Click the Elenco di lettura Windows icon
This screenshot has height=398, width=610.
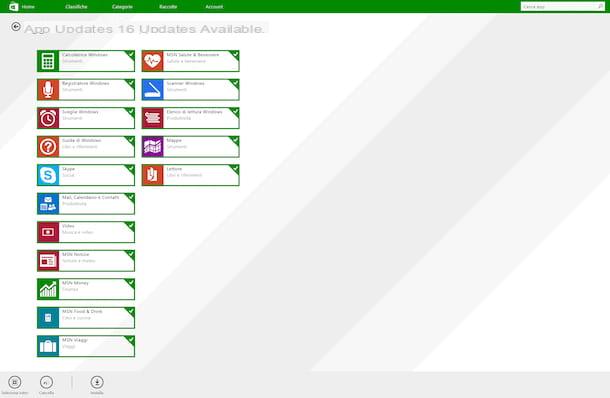pos(152,118)
